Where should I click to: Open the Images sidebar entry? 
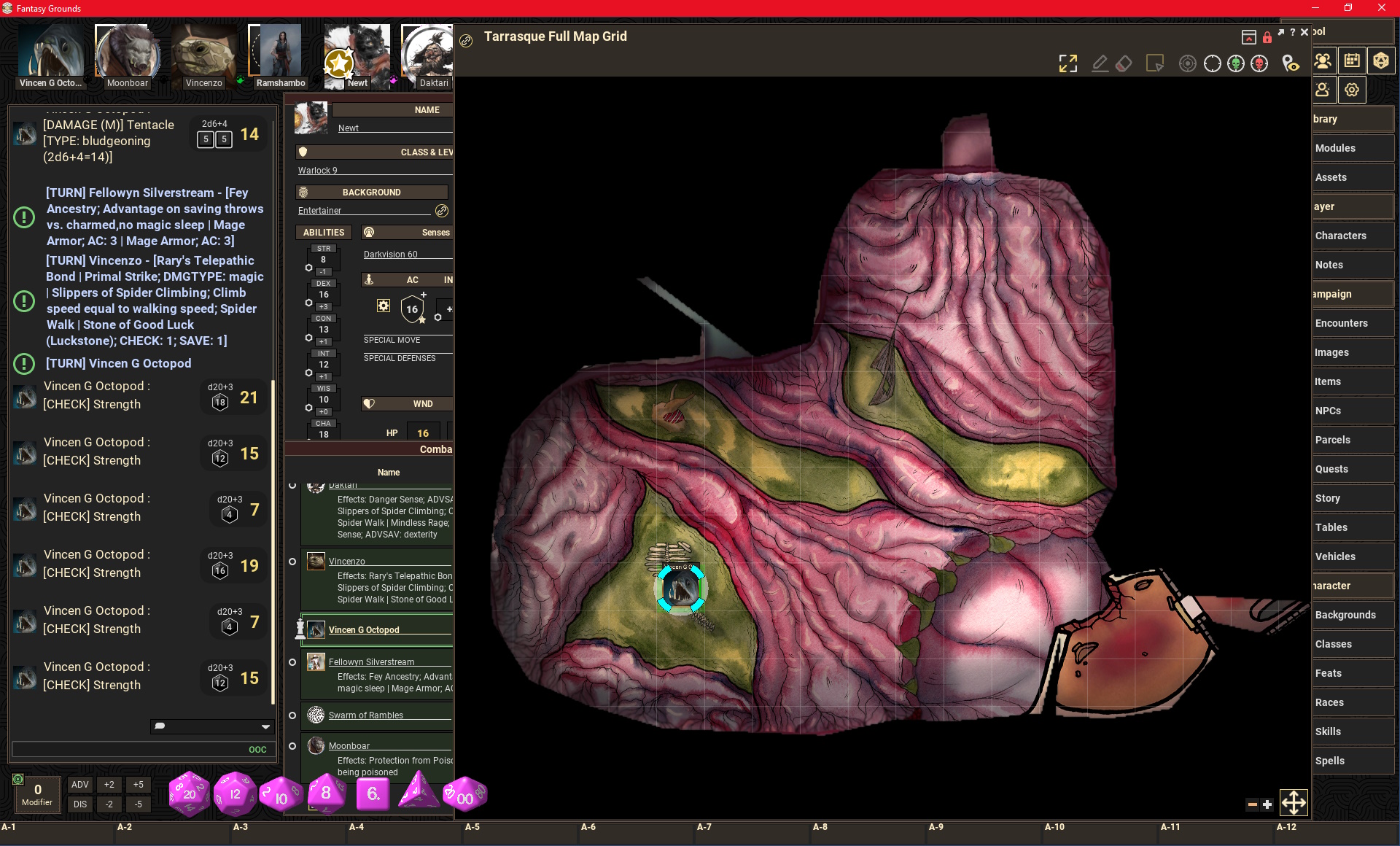[x=1353, y=352]
